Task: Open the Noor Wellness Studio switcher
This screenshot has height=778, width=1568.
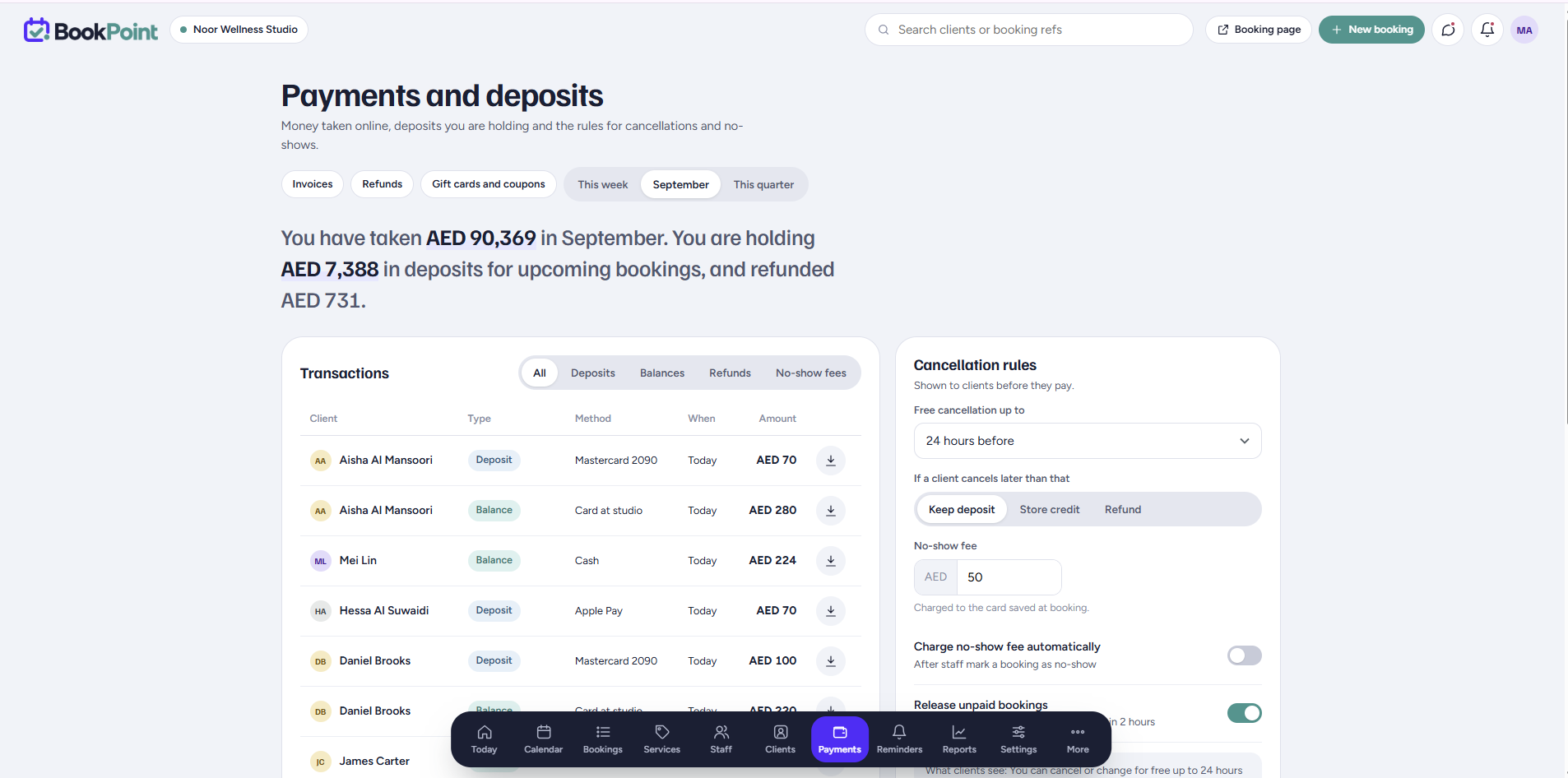Action: pos(239,30)
